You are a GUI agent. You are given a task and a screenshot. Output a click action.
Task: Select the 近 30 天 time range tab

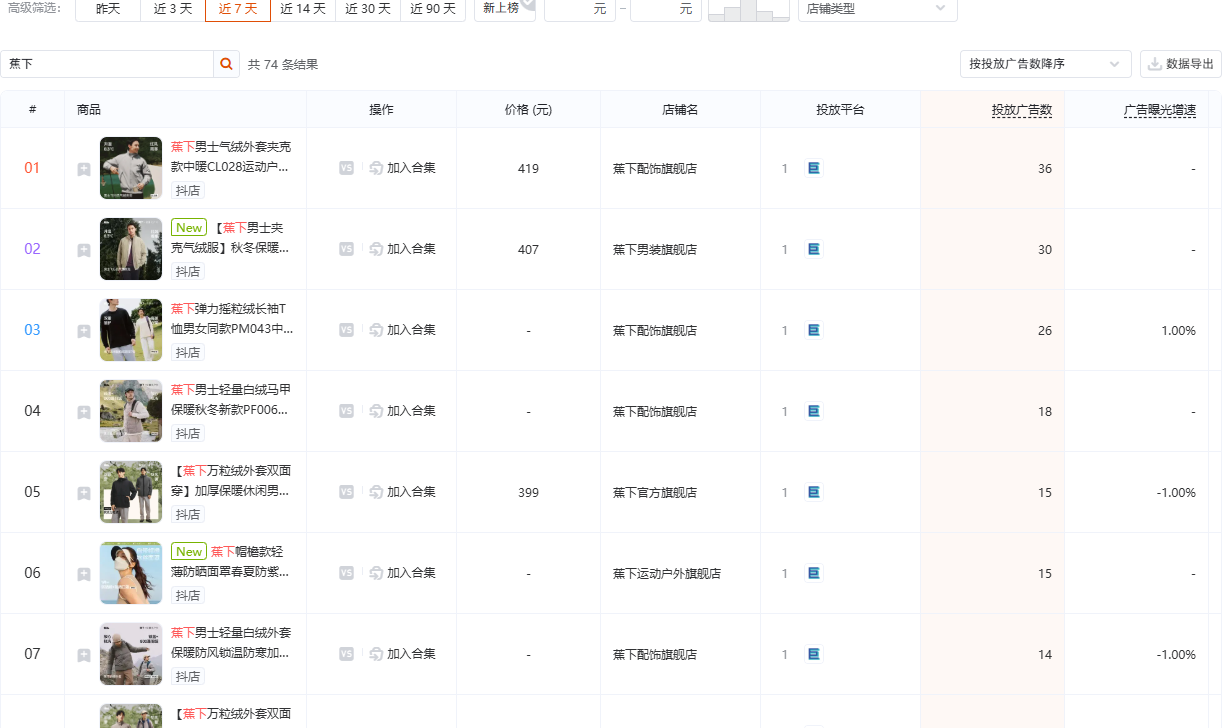click(368, 8)
